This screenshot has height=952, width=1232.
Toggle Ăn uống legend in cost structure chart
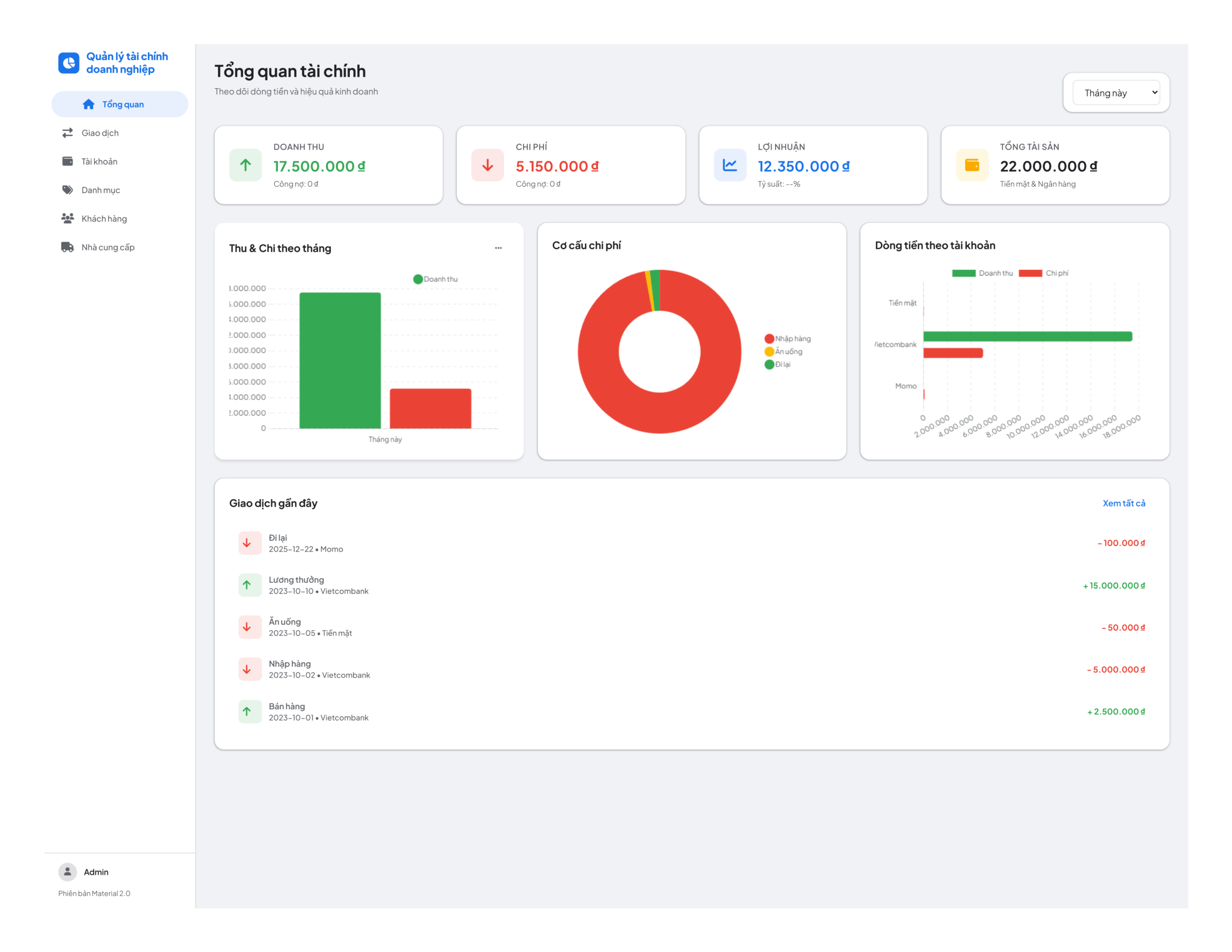coord(783,351)
